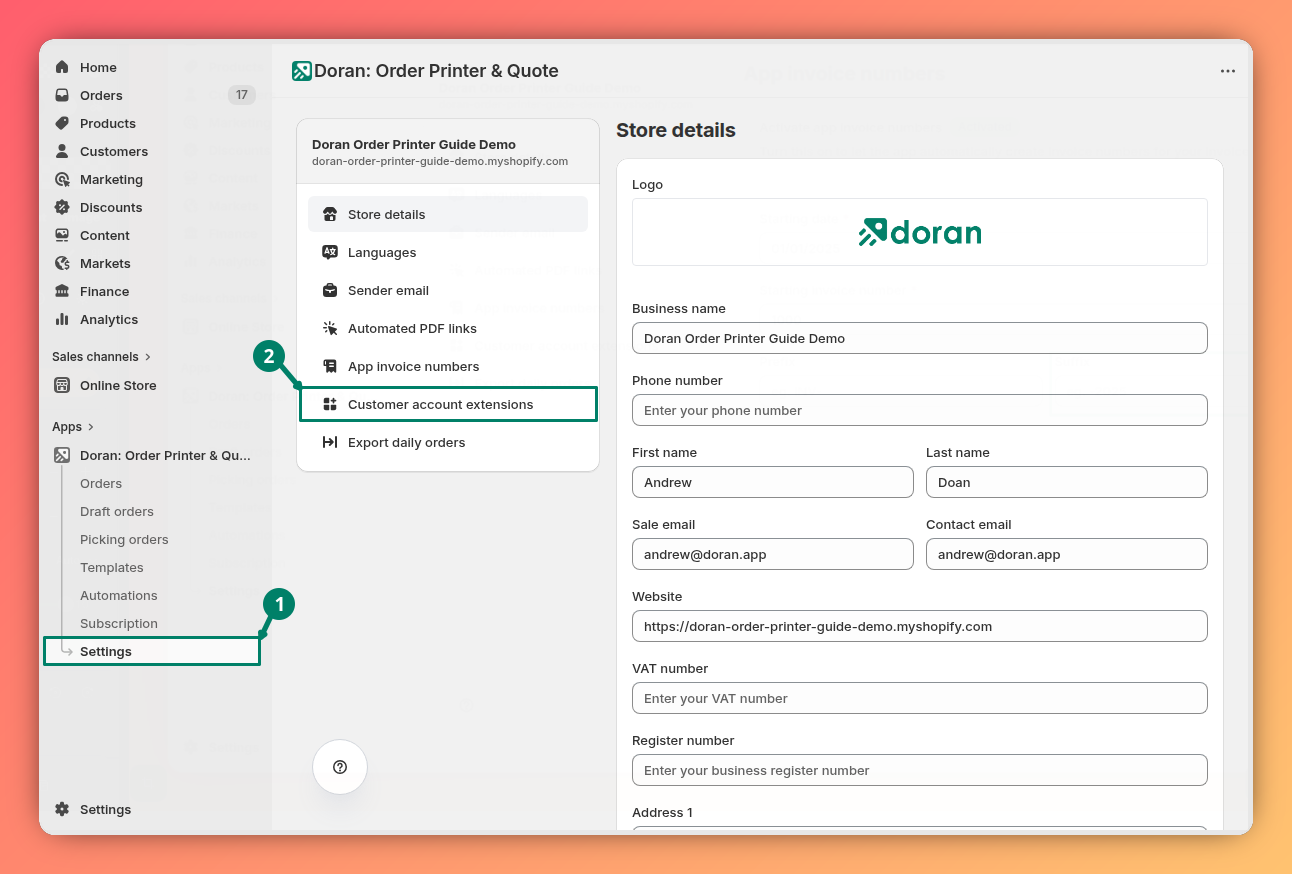The height and width of the screenshot is (874, 1292).
Task: Click the Languages translate icon
Action: (330, 252)
